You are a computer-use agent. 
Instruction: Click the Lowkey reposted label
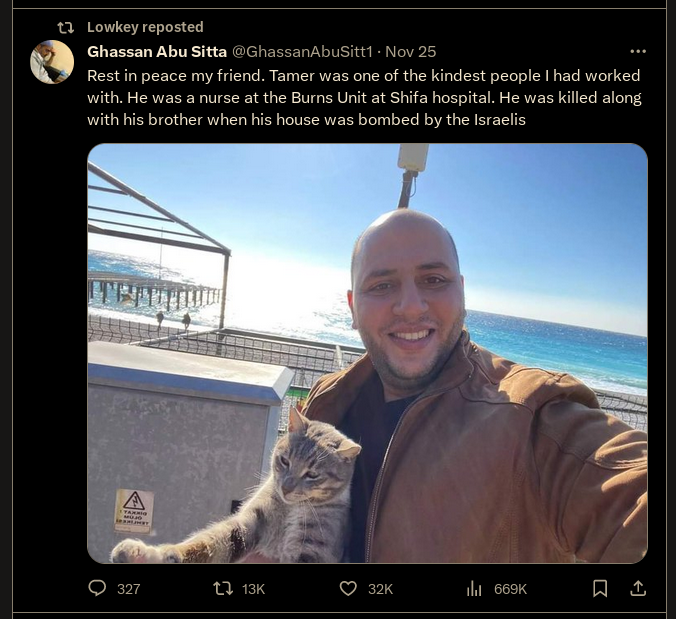pyautogui.click(x=145, y=27)
